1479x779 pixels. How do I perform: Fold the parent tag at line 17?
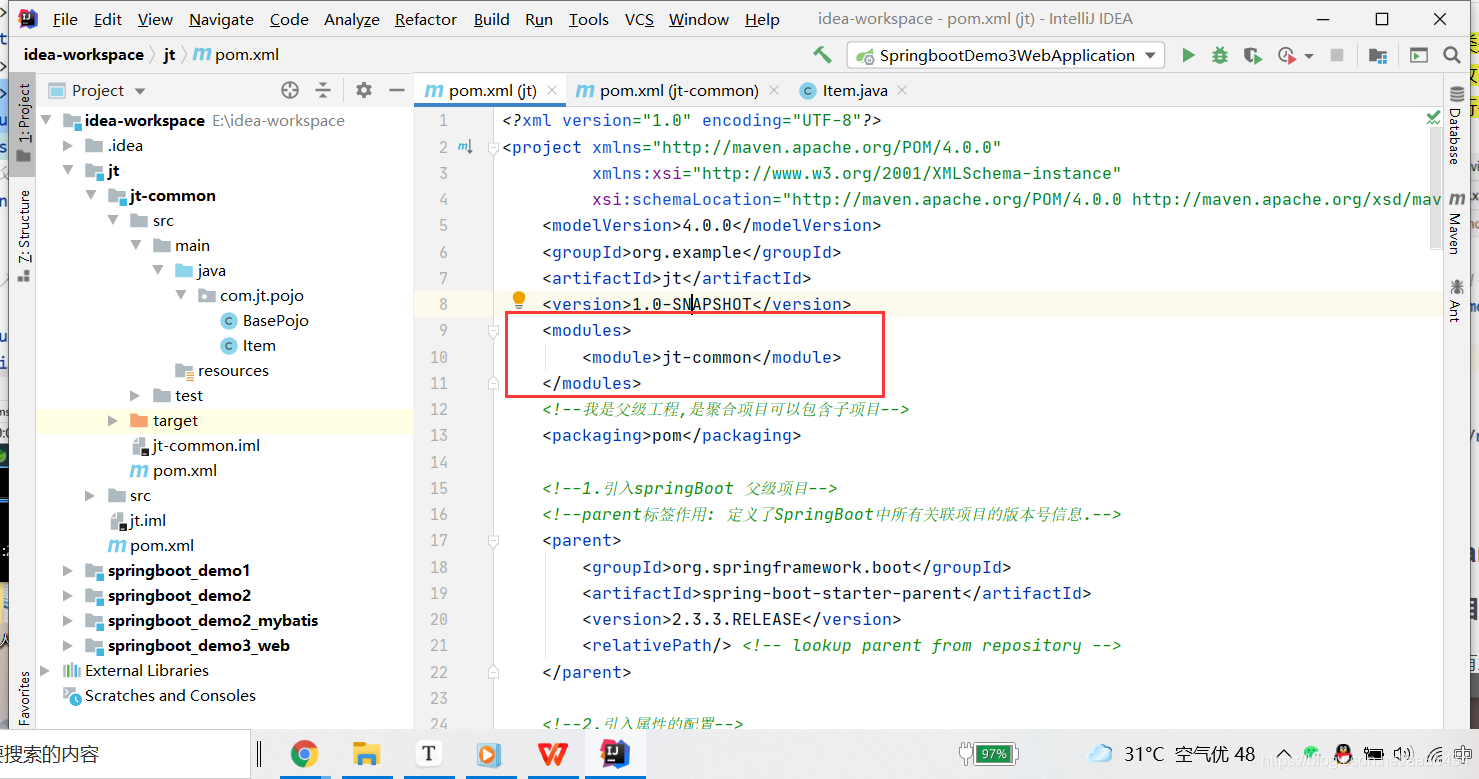pyautogui.click(x=493, y=540)
